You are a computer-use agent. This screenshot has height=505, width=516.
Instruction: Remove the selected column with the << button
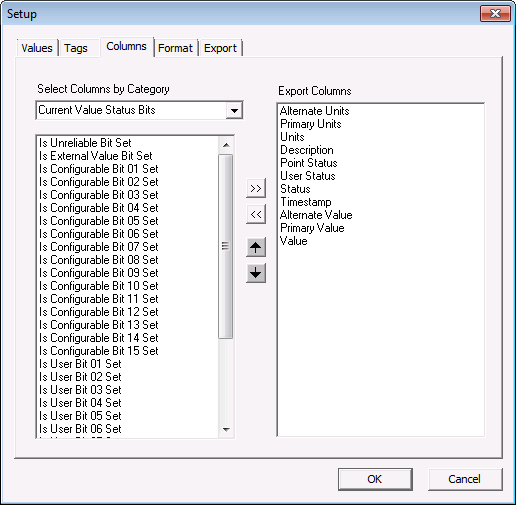(256, 214)
